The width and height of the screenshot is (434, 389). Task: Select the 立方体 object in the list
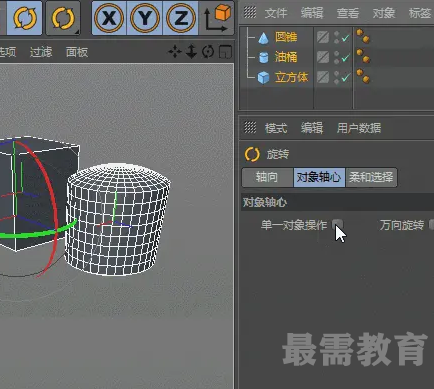point(291,77)
